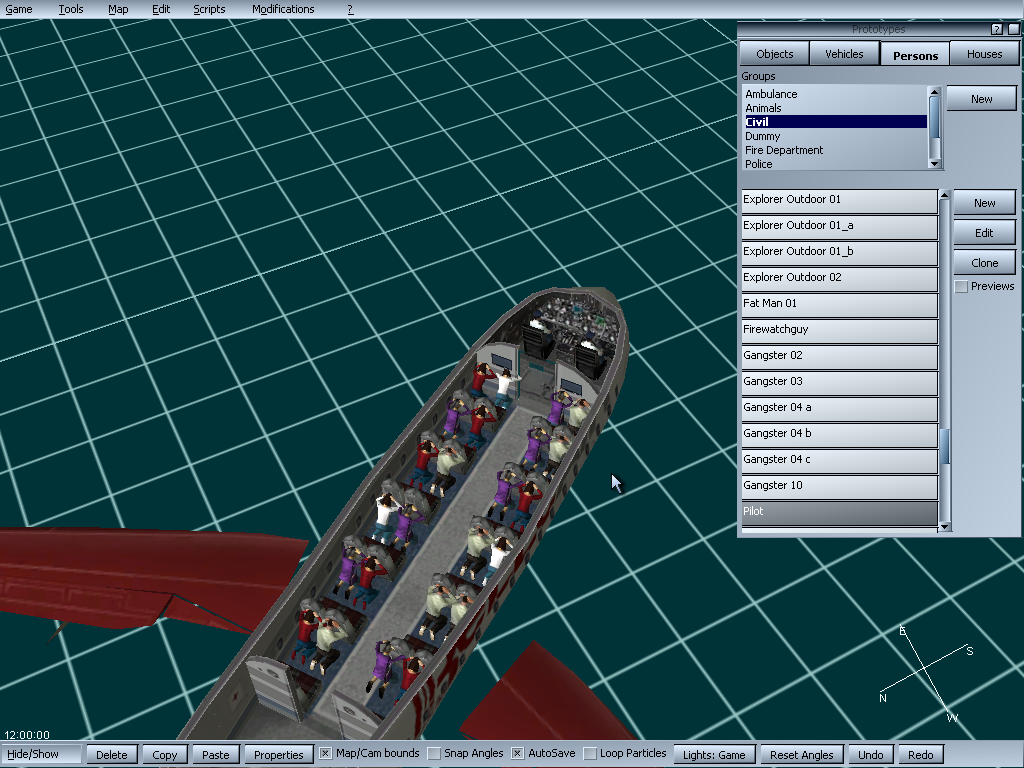Open the Modifications menu

click(283, 9)
